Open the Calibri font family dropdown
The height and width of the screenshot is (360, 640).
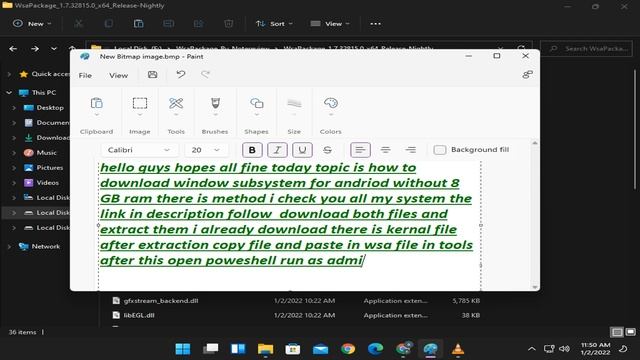(x=139, y=150)
